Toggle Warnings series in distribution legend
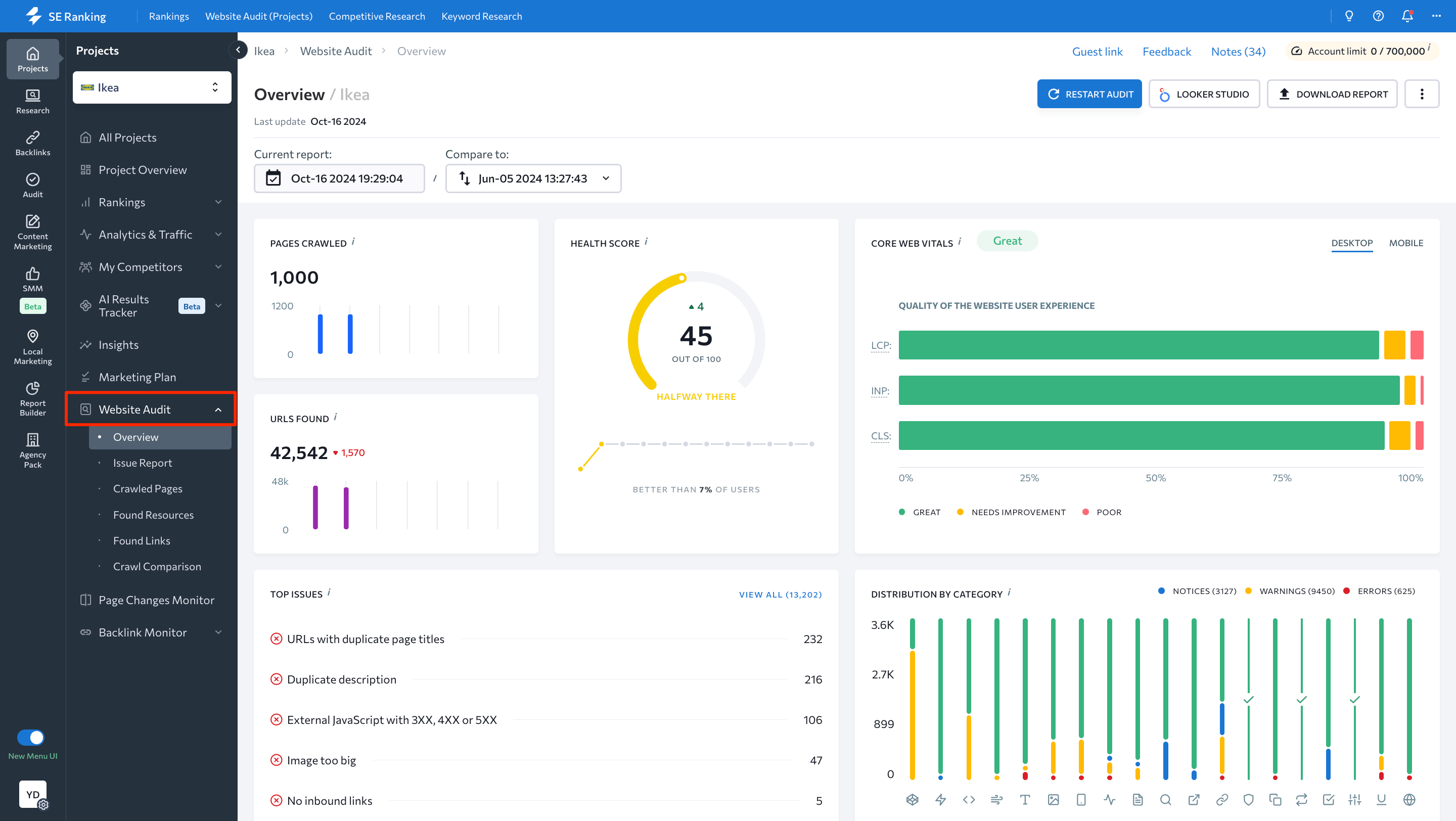Viewport: 1456px width, 821px height. tap(1290, 591)
